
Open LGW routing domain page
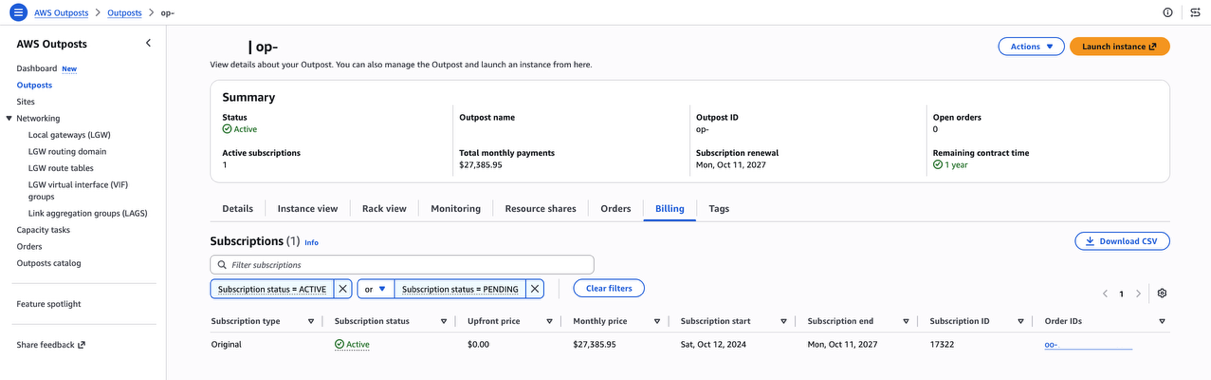67,151
